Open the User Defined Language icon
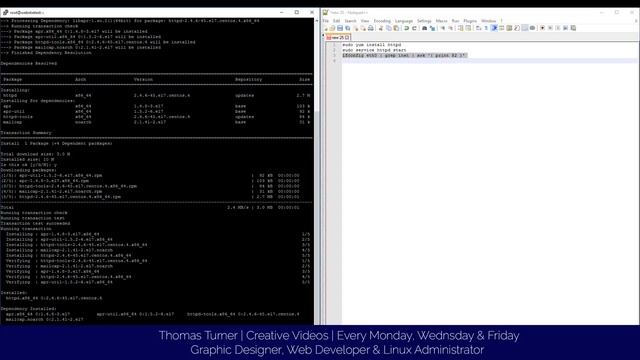This screenshot has height=360, width=640. pos(502,28)
